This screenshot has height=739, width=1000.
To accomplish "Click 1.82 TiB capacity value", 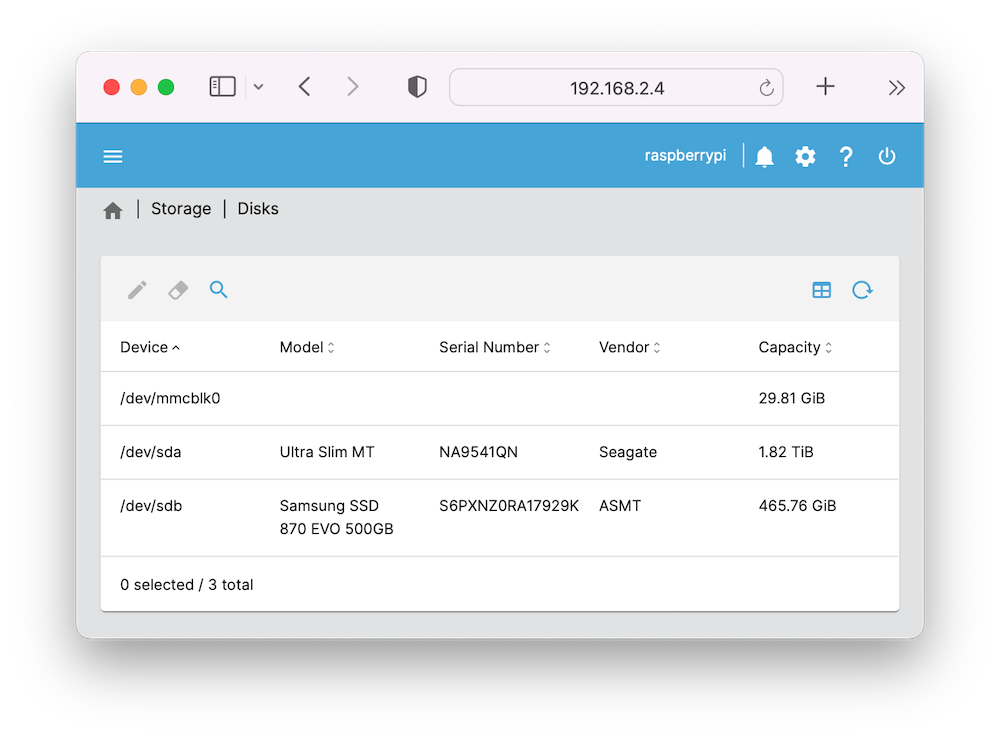I will (786, 452).
